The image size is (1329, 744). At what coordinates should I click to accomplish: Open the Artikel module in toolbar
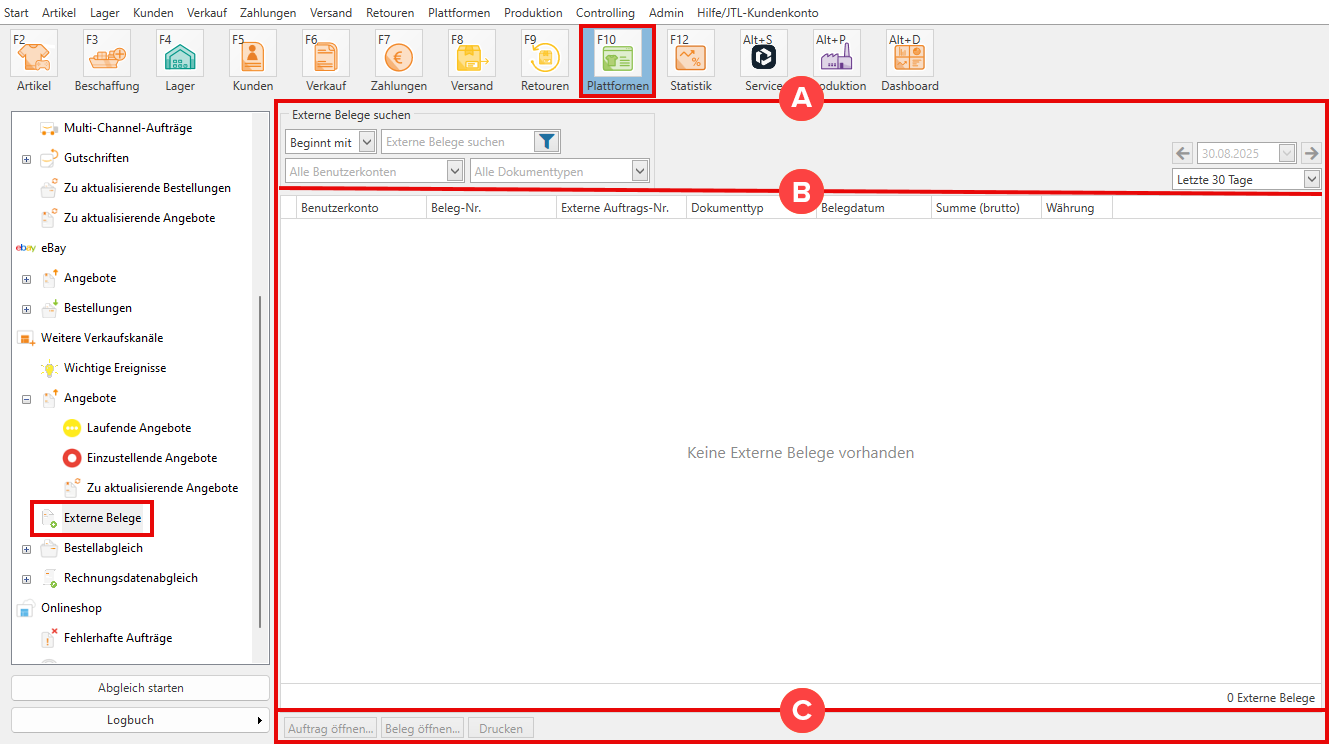point(33,60)
